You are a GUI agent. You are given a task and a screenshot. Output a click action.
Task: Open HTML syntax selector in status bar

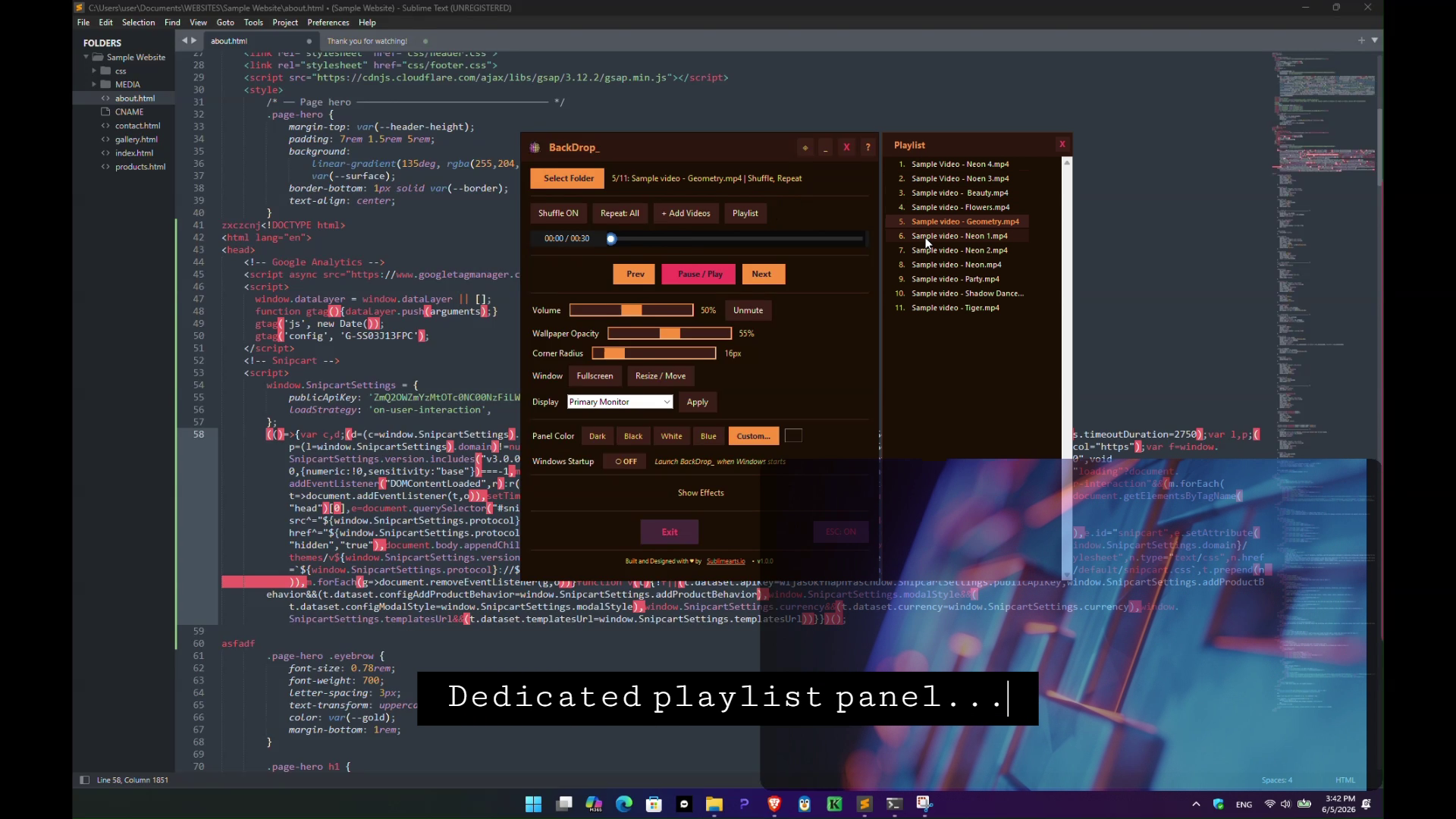click(1345, 780)
